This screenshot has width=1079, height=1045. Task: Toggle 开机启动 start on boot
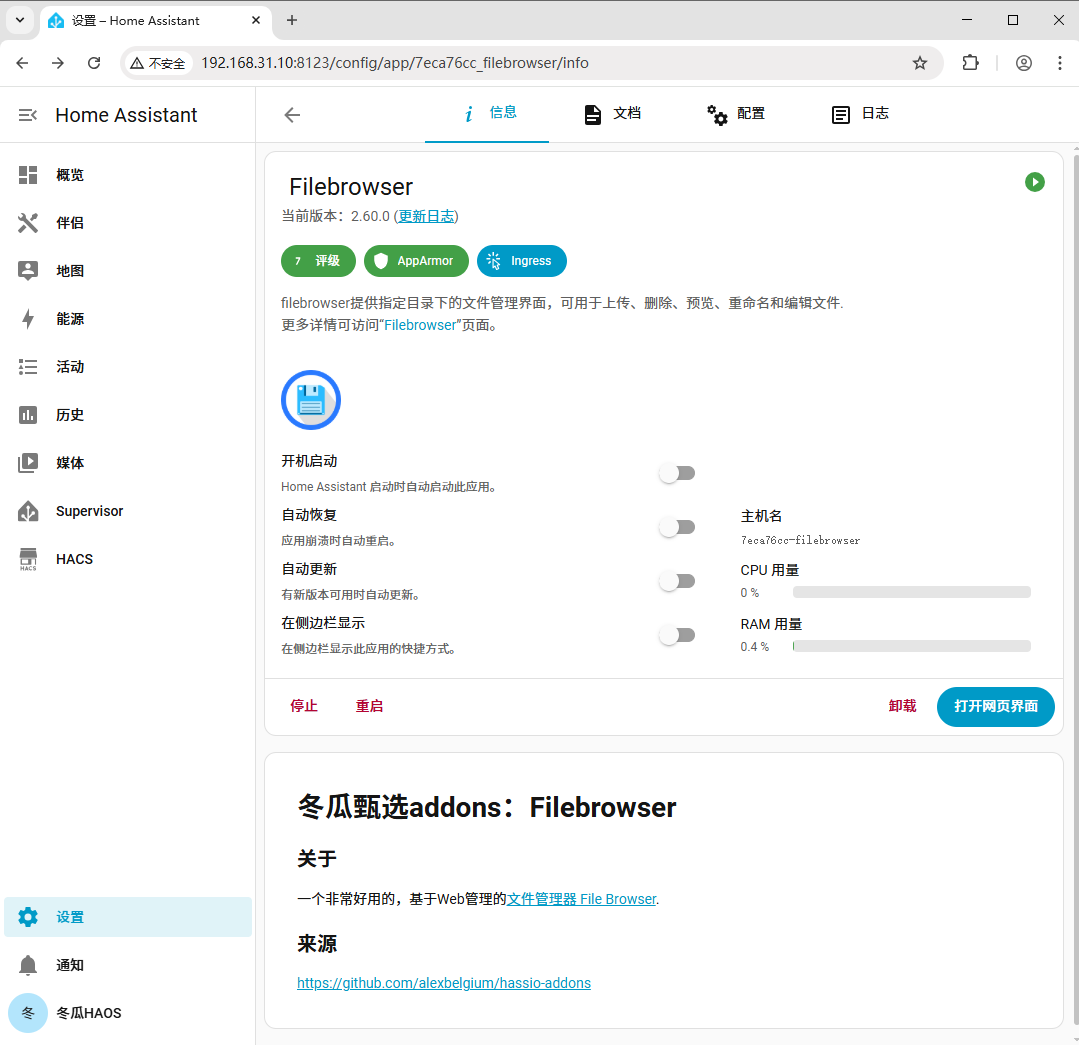(x=677, y=473)
